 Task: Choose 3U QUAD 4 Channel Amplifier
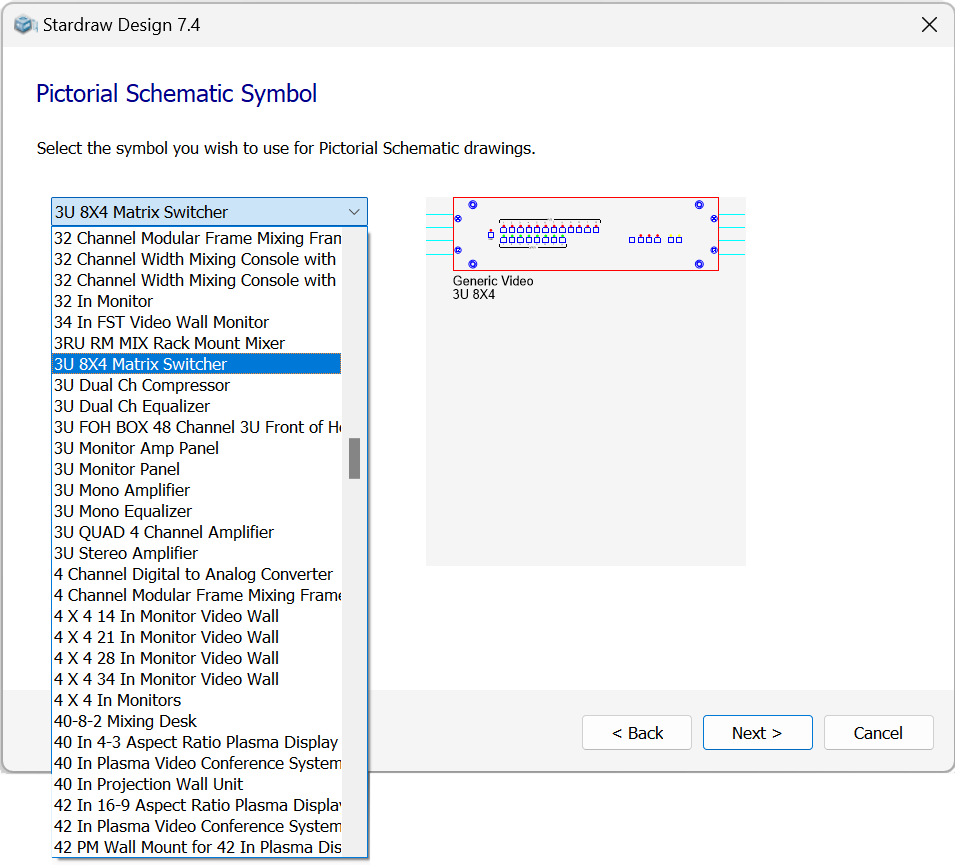pos(197,532)
